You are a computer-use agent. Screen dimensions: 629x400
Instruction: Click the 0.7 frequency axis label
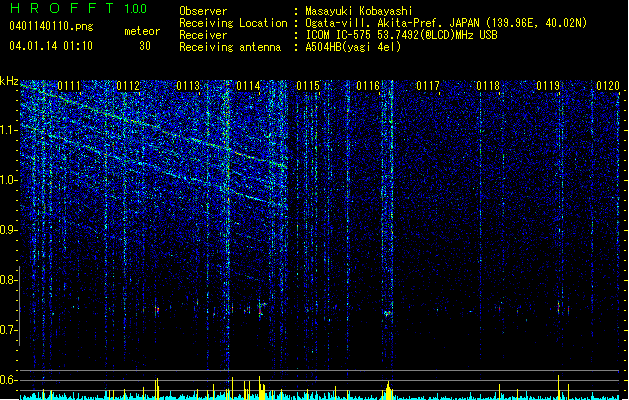tap(9, 330)
